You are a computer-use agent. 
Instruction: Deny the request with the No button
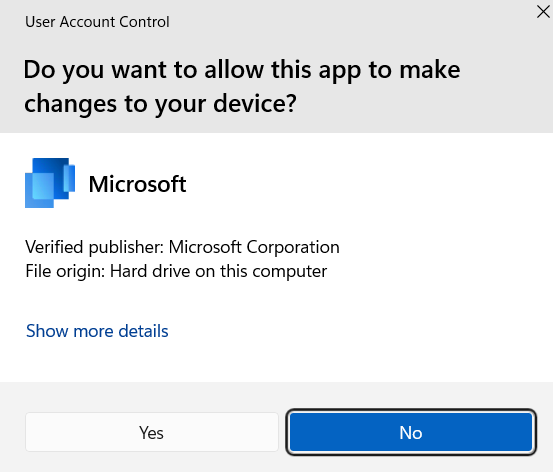click(411, 432)
